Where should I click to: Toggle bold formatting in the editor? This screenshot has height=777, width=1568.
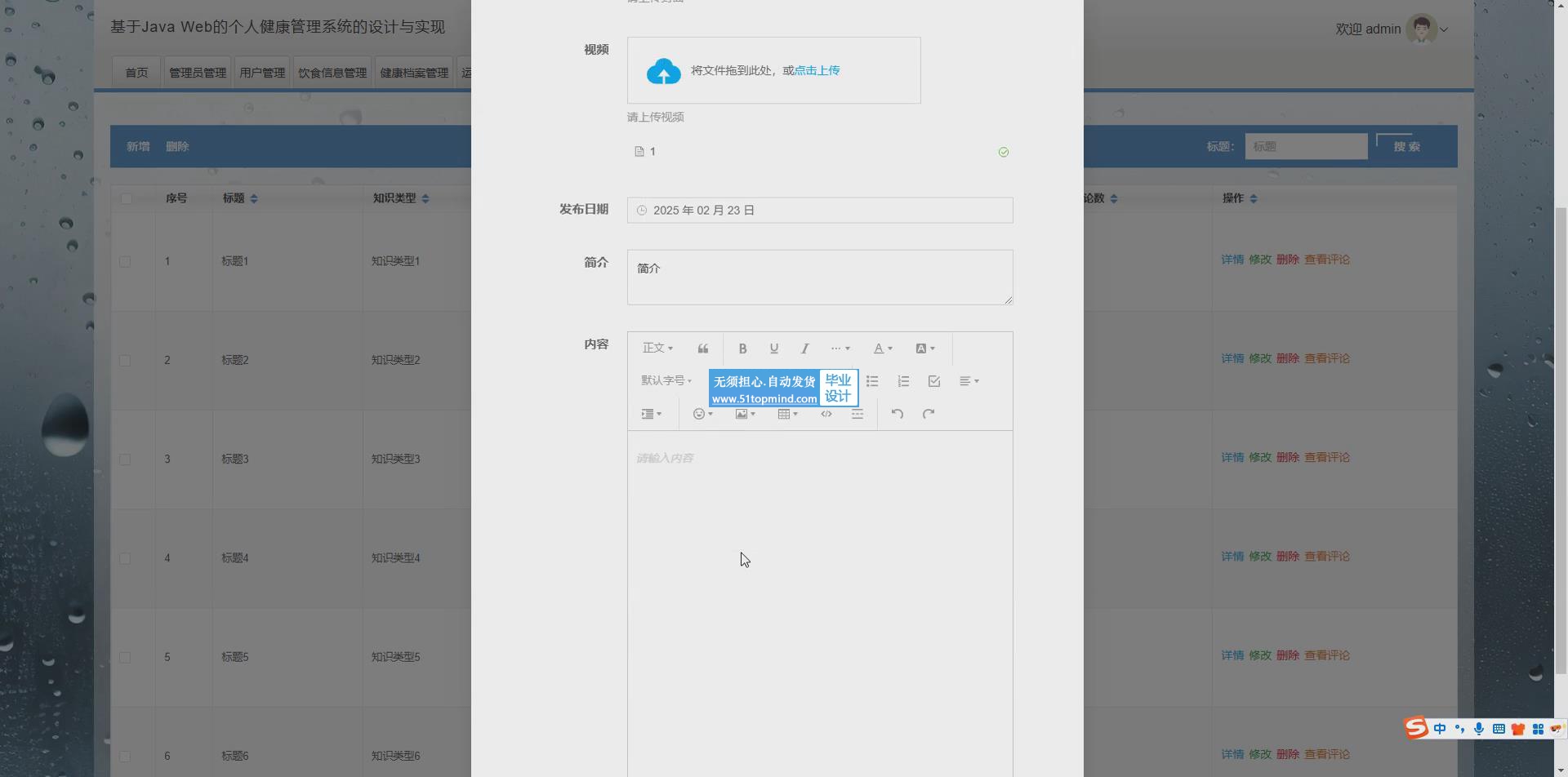point(742,349)
